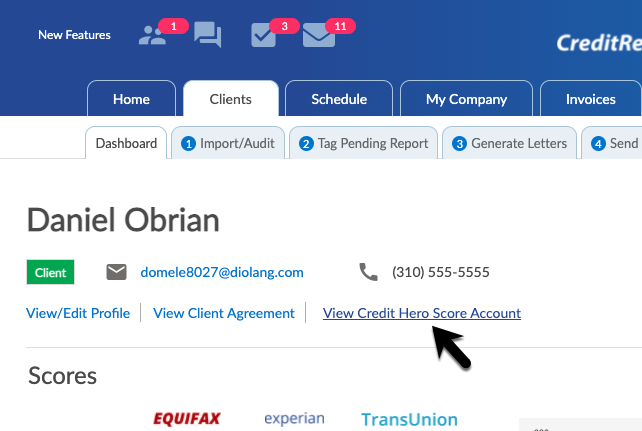Screen dimensions: 642x431
Task: Click the Experian logo
Action: click(295, 419)
